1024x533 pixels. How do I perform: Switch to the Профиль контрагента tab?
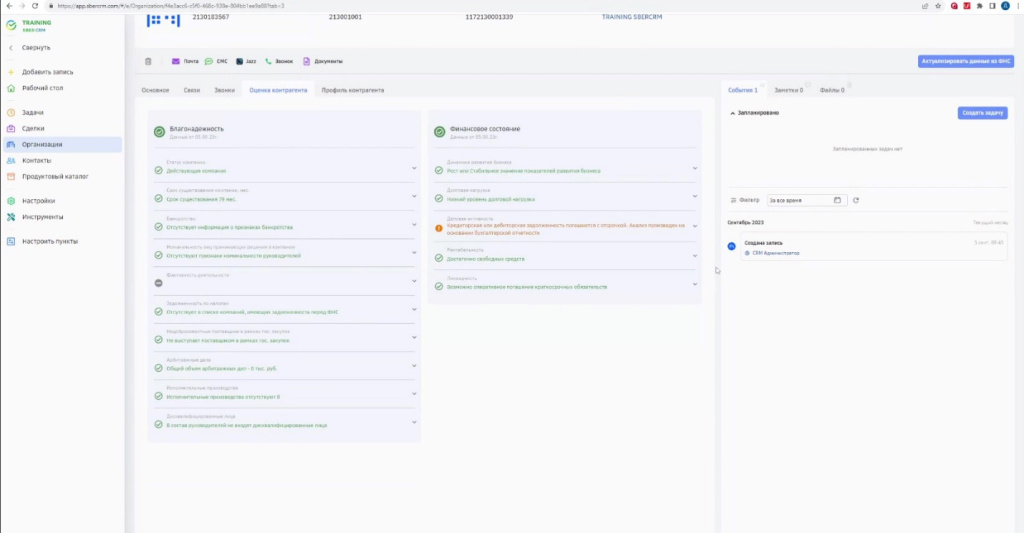tap(352, 91)
